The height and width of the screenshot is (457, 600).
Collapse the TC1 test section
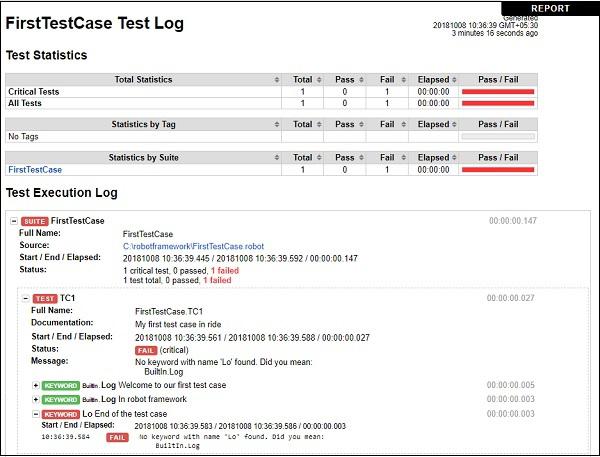point(26,298)
